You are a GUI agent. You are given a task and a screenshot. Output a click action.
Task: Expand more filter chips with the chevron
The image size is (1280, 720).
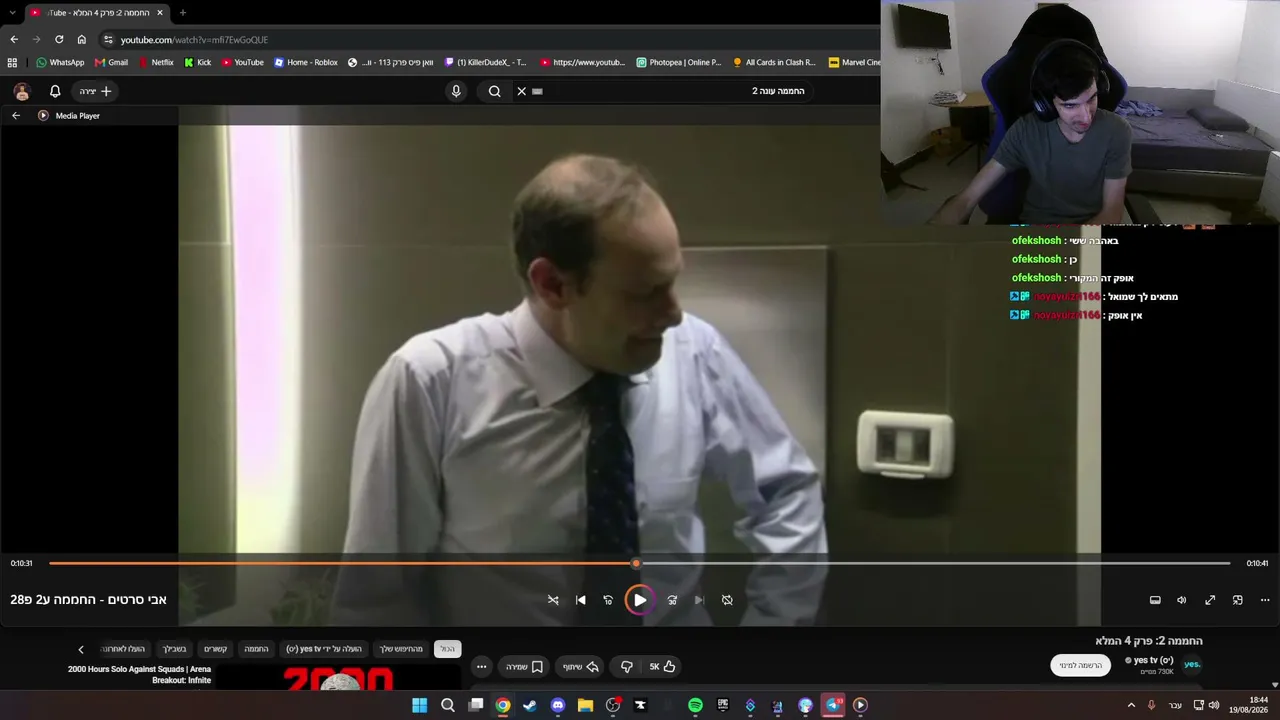pyautogui.click(x=81, y=649)
